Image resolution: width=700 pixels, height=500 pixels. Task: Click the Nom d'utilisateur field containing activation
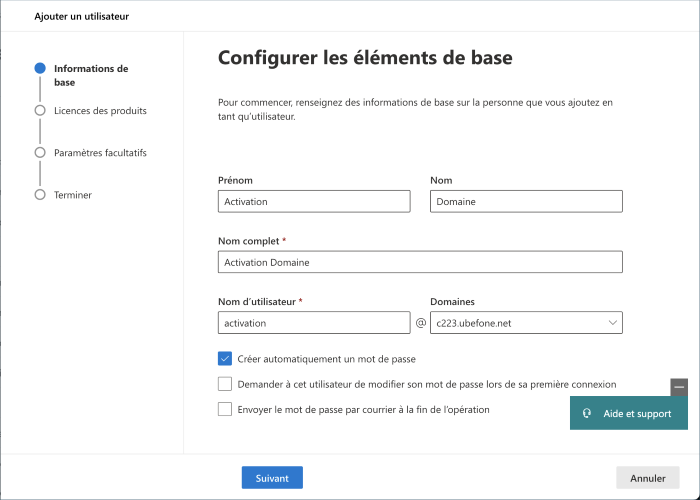tap(314, 323)
